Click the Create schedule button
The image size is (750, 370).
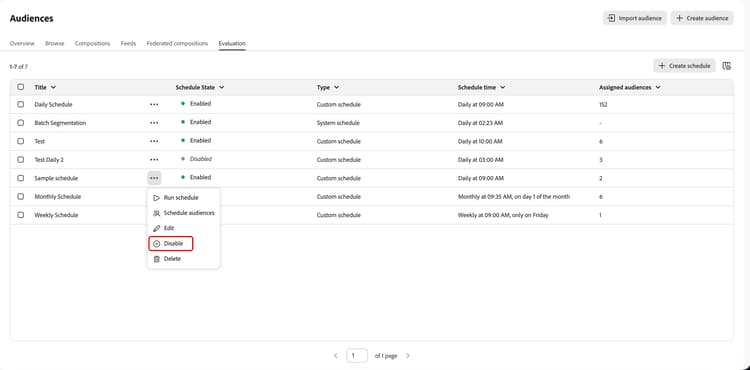684,66
